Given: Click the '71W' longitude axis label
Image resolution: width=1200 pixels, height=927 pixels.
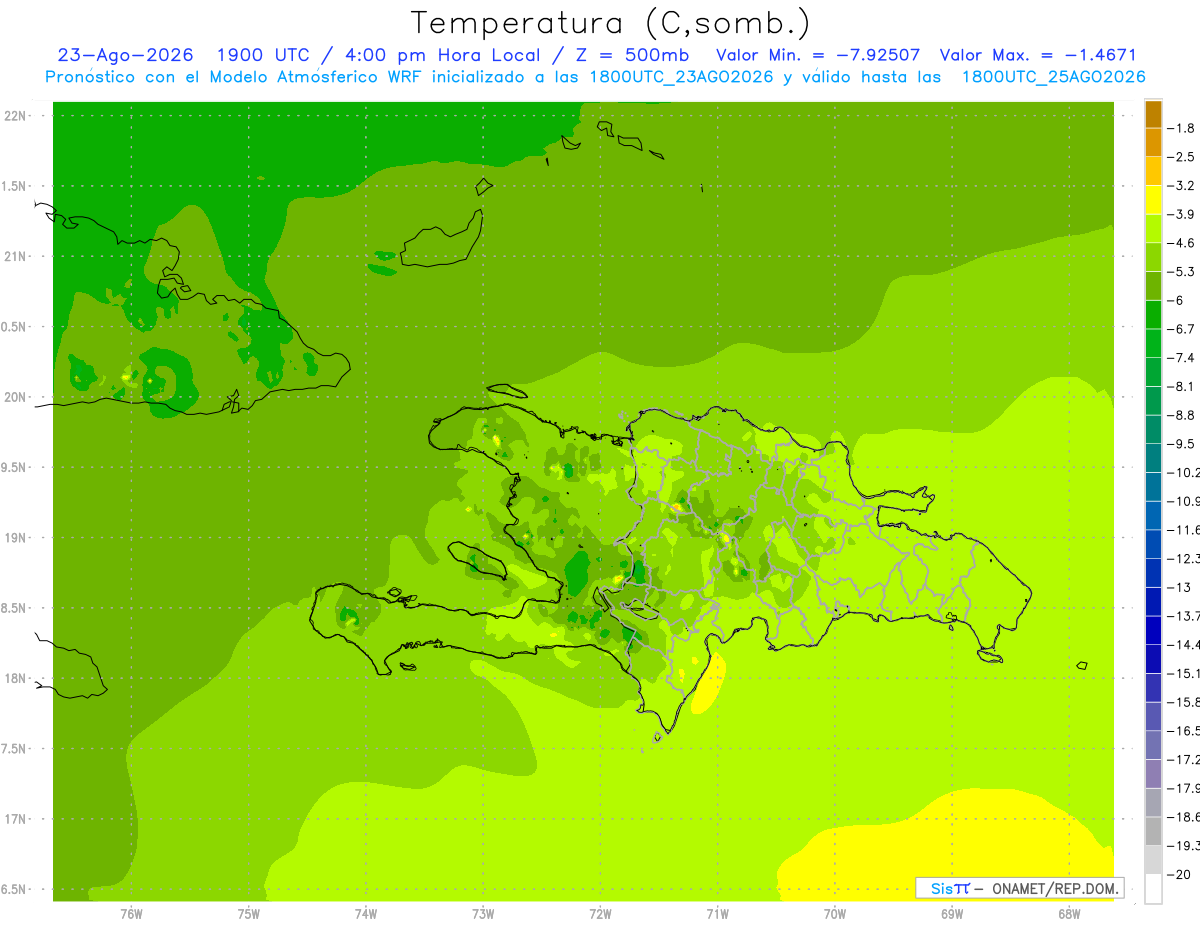Looking at the screenshot, I should 717,914.
